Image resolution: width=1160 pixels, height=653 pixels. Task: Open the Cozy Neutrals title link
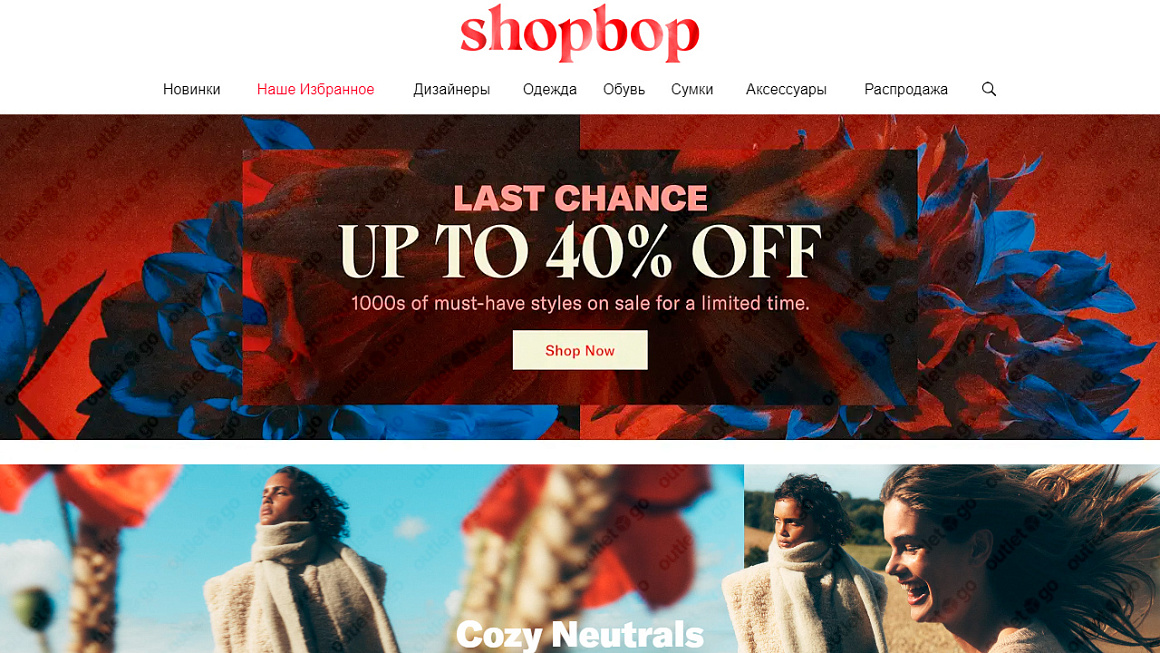580,635
